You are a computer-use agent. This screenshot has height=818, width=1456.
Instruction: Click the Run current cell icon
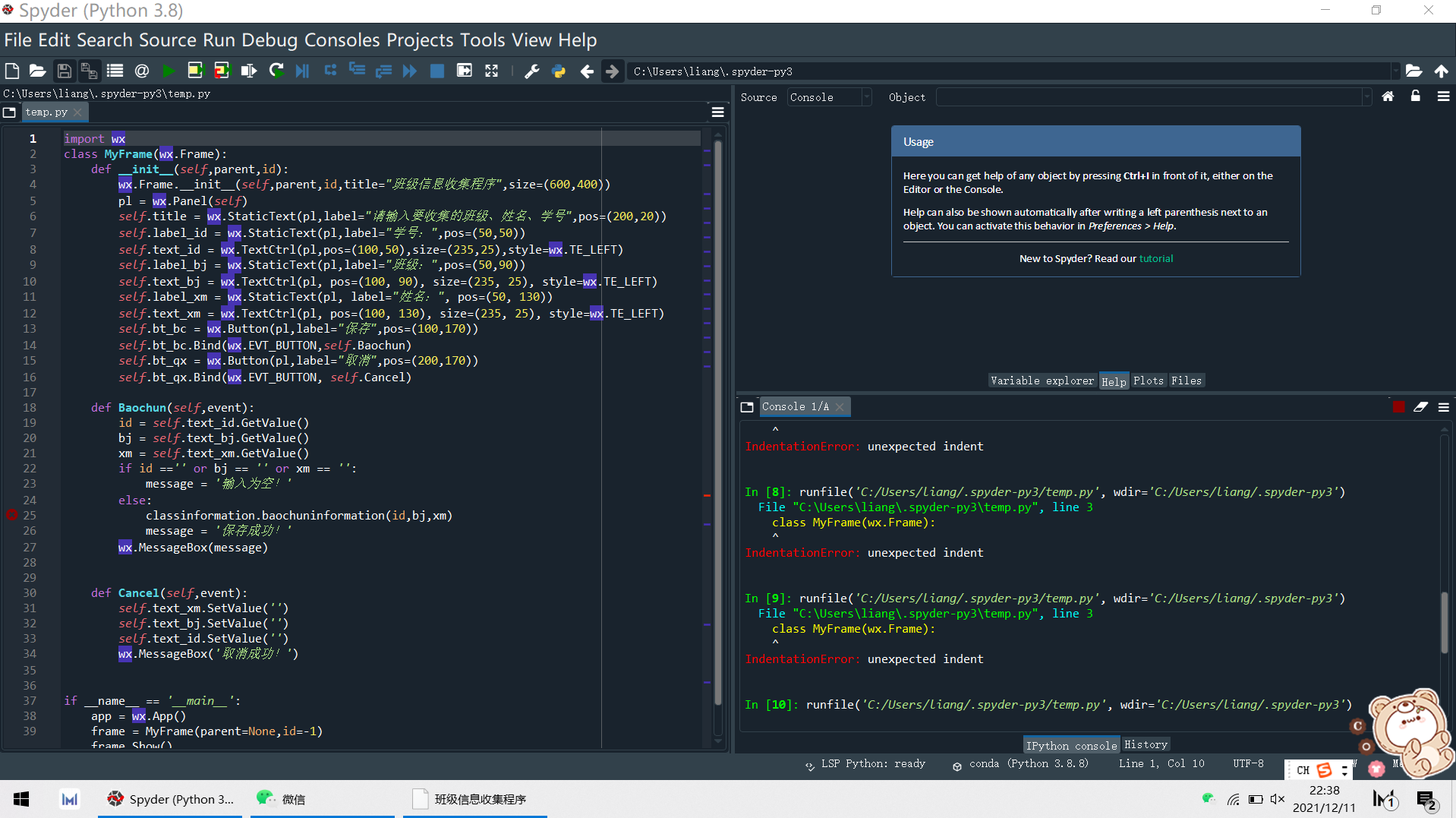click(195, 71)
